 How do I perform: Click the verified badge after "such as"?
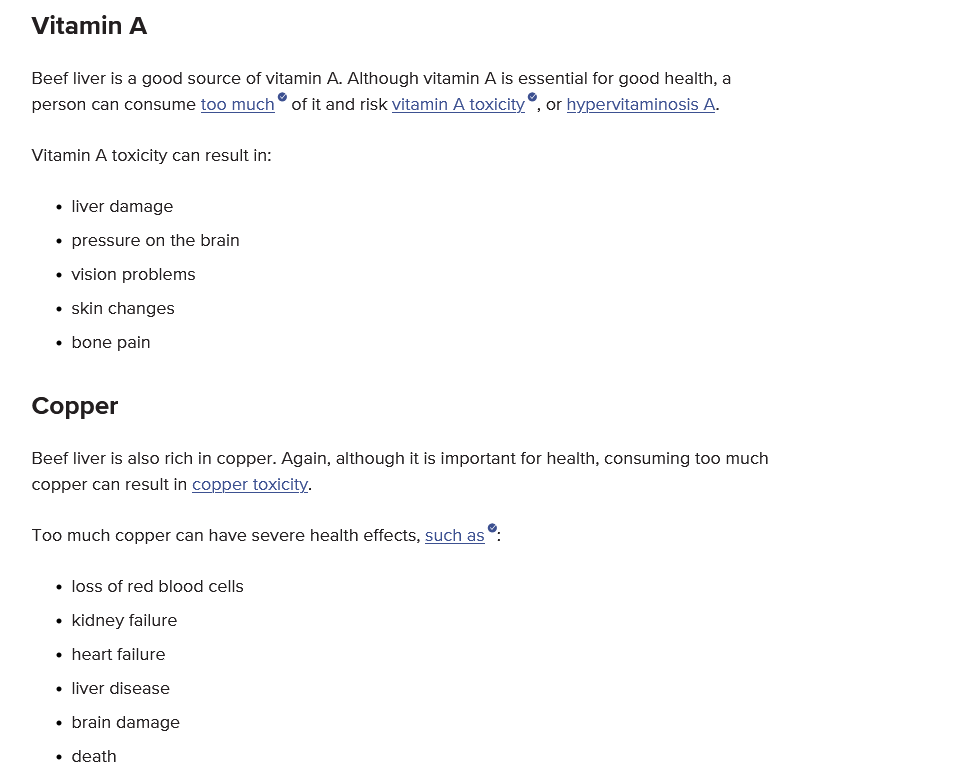[492, 528]
